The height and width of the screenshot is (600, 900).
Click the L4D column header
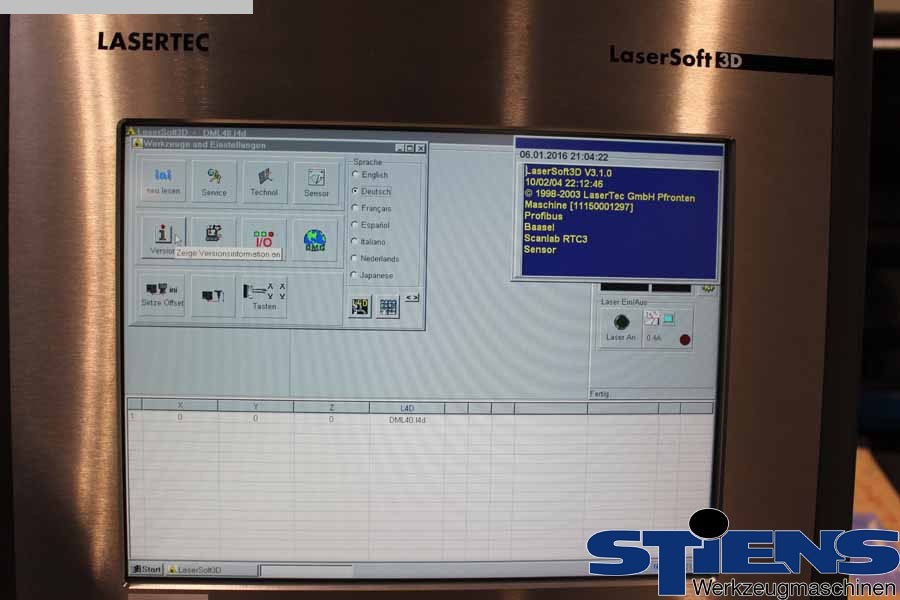tap(406, 408)
